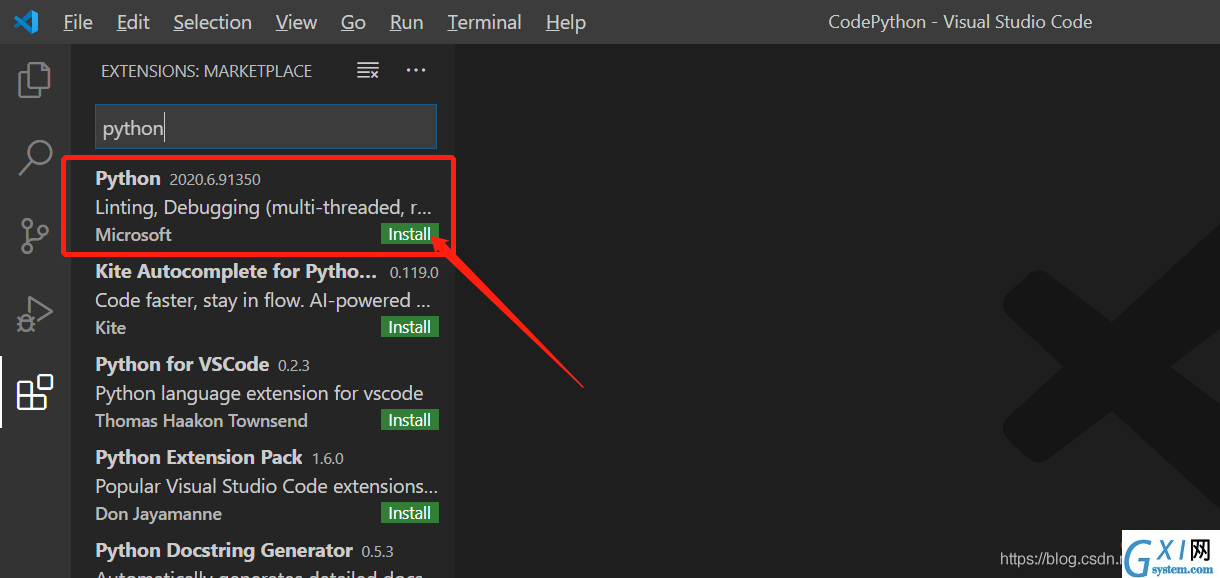Screen dimensions: 1220x578
Task: Open the Edit menu
Action: tap(133, 22)
